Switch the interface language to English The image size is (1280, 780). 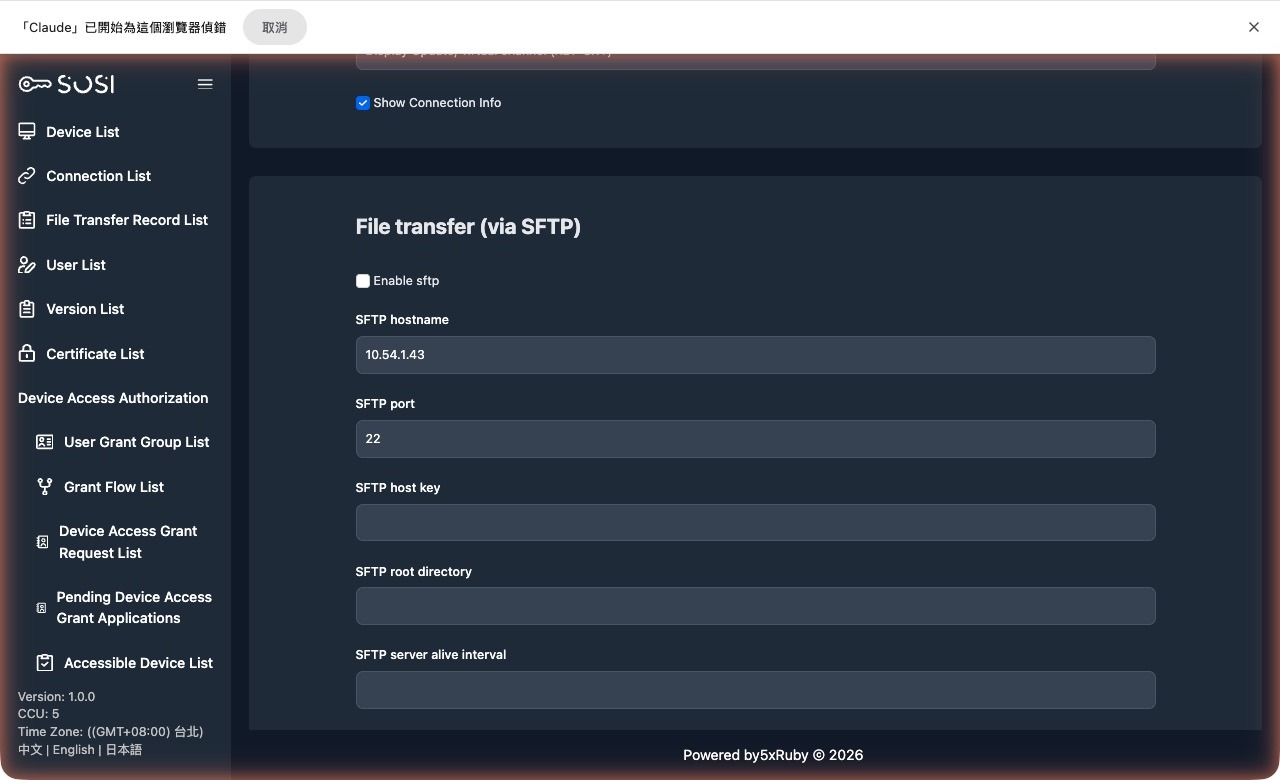(x=72, y=749)
